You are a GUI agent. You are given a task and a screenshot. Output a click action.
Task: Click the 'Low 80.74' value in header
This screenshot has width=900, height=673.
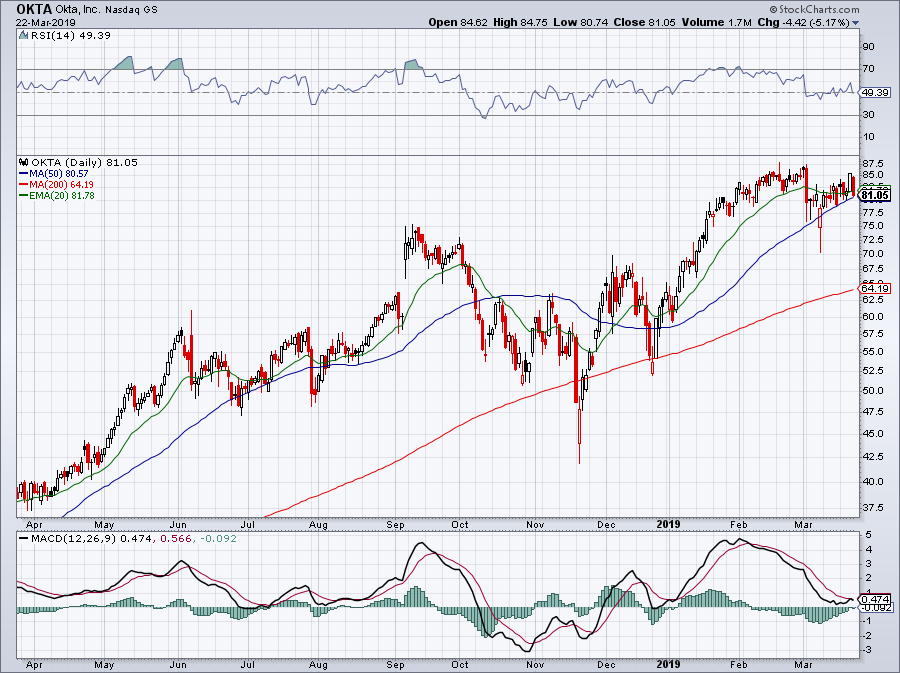pyautogui.click(x=580, y=22)
